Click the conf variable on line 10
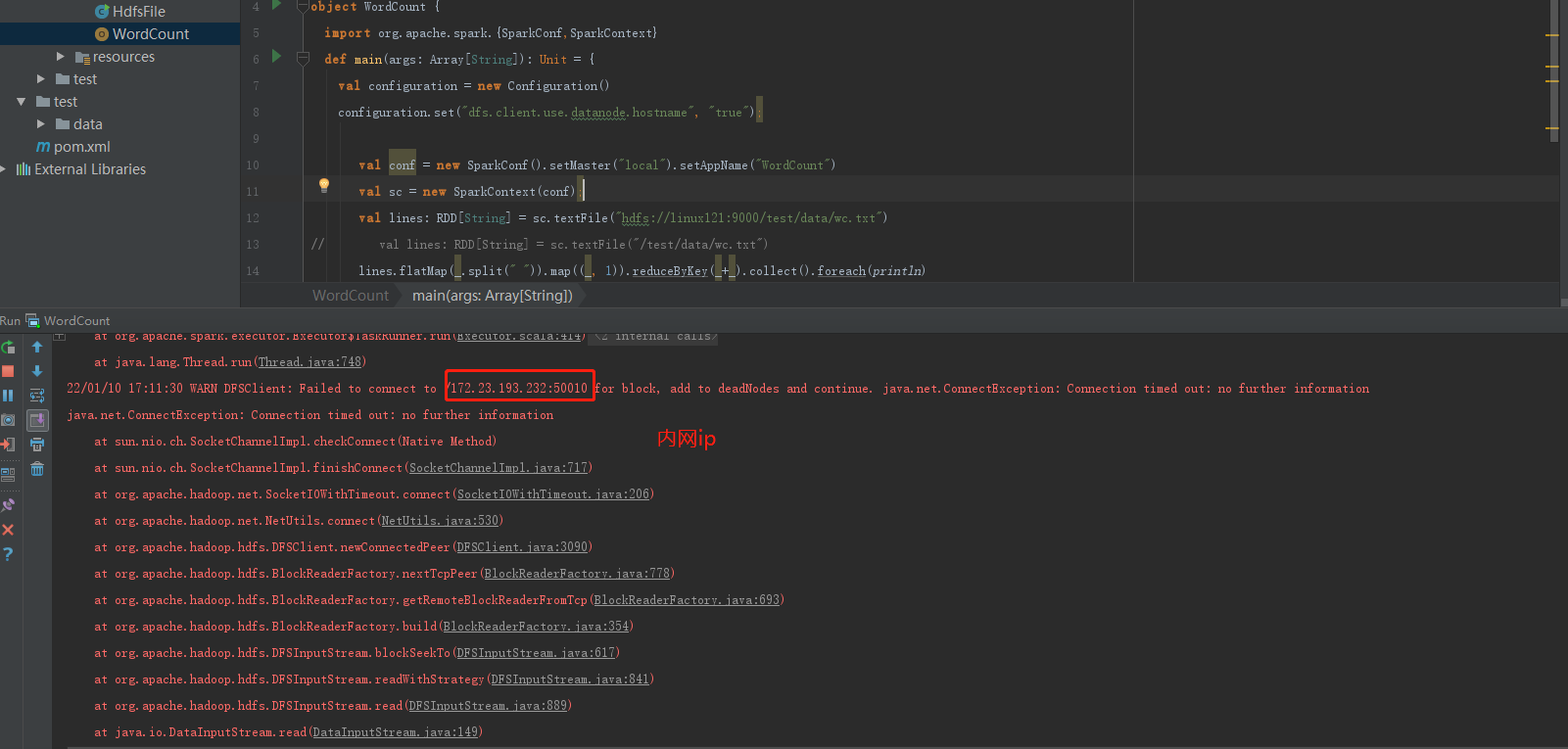1568x749 pixels. [403, 165]
